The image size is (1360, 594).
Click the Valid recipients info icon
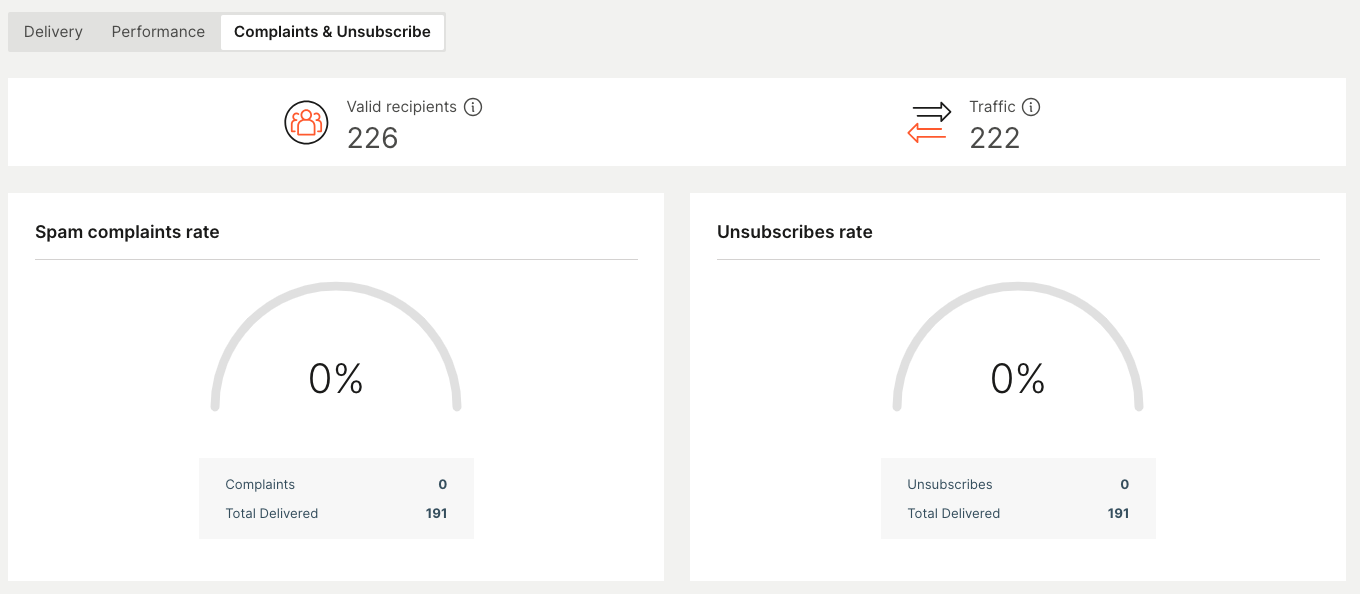(x=473, y=107)
